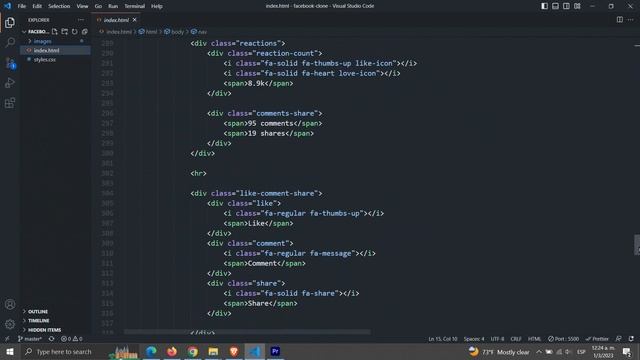Click the body breadcrumb item
This screenshot has height=360, width=640.
[x=174, y=31]
